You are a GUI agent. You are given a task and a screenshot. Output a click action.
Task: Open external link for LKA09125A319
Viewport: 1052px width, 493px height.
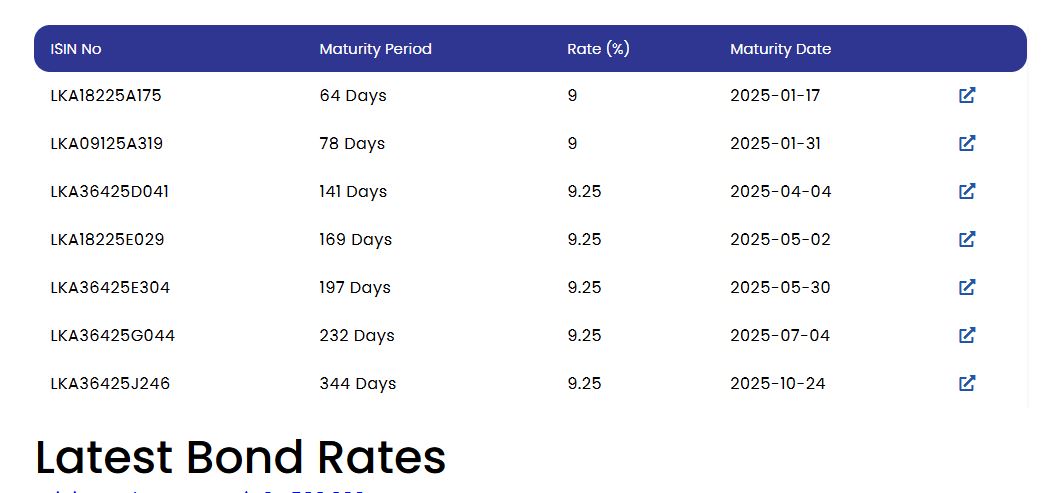[x=967, y=143]
